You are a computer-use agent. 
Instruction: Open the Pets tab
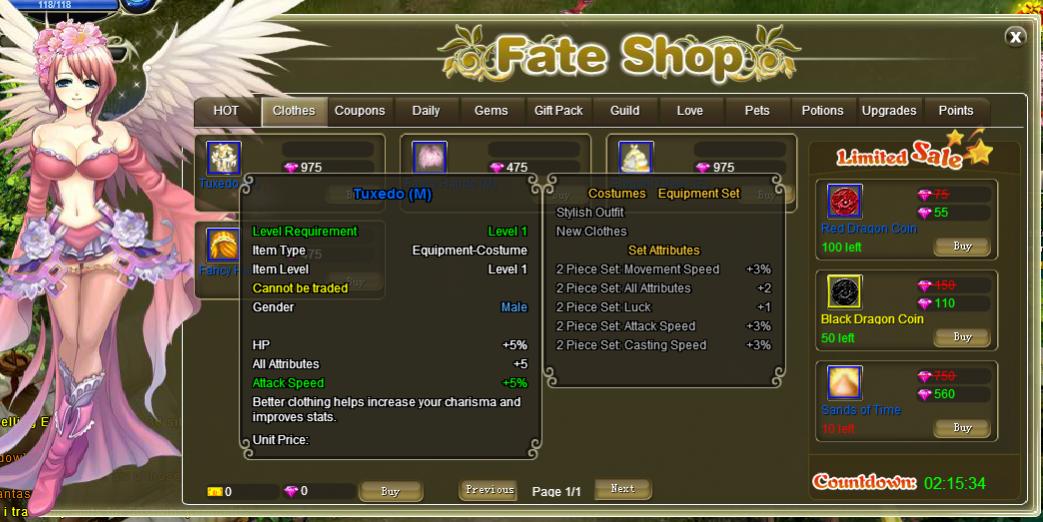[757, 111]
